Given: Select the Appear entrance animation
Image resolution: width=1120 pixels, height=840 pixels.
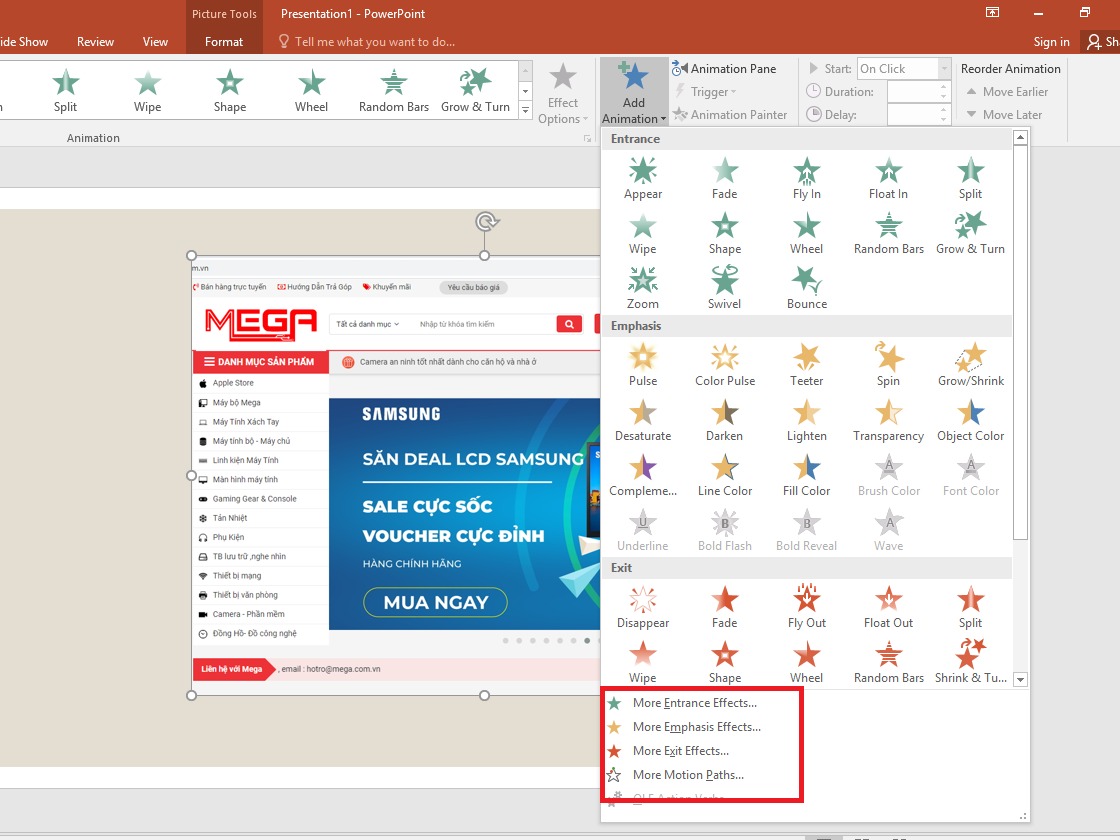Looking at the screenshot, I should (643, 179).
